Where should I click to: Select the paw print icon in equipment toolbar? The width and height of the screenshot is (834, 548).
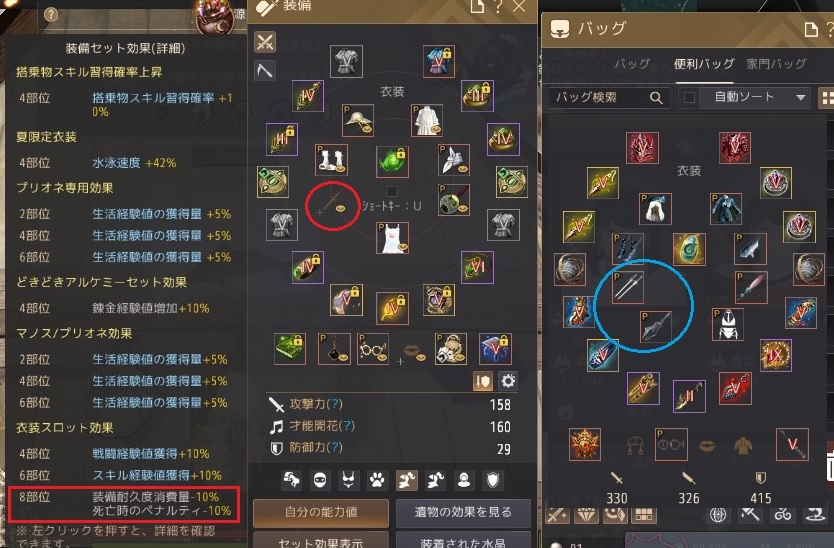point(377,480)
